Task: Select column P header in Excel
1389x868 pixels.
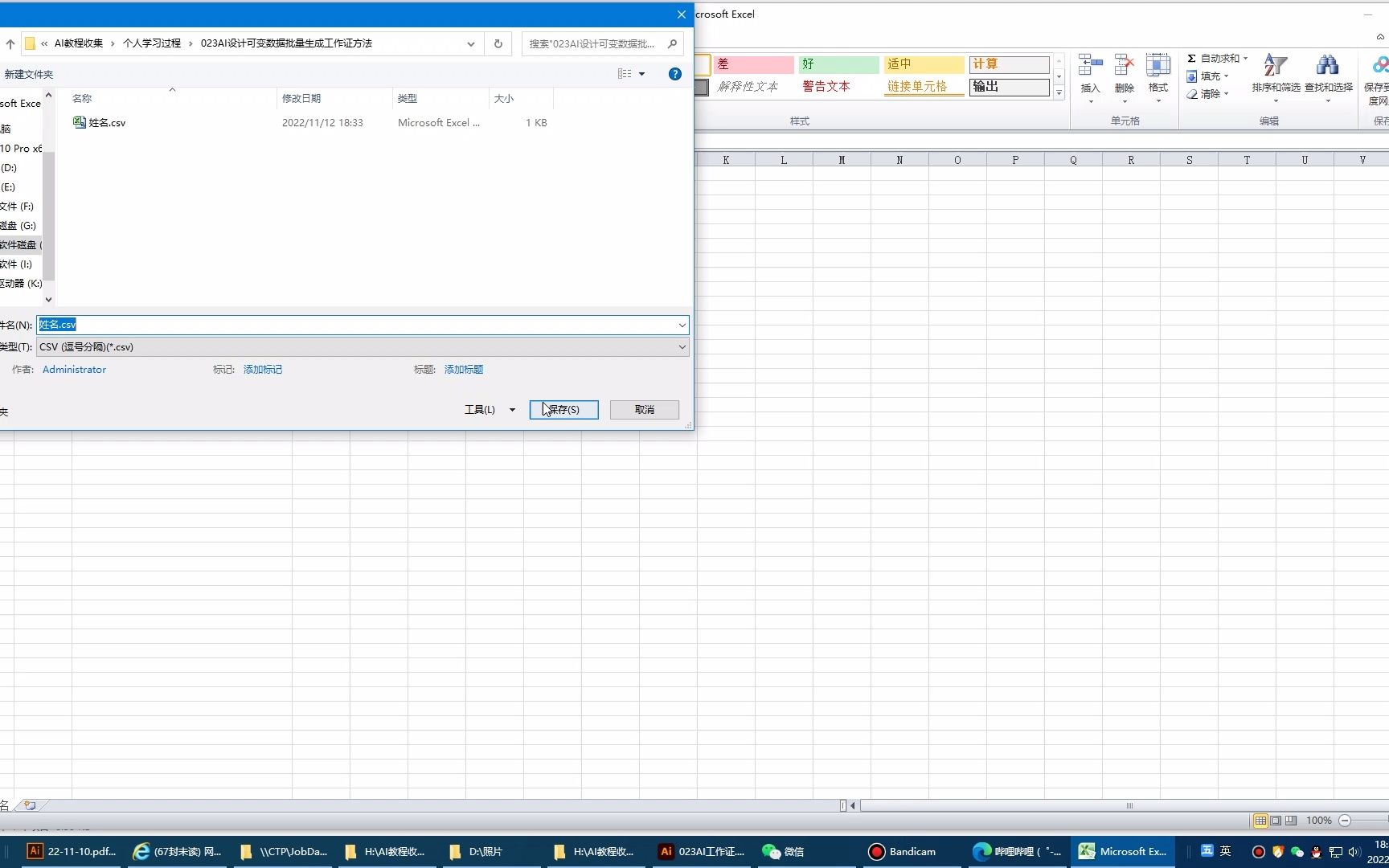Action: pos(1015,160)
